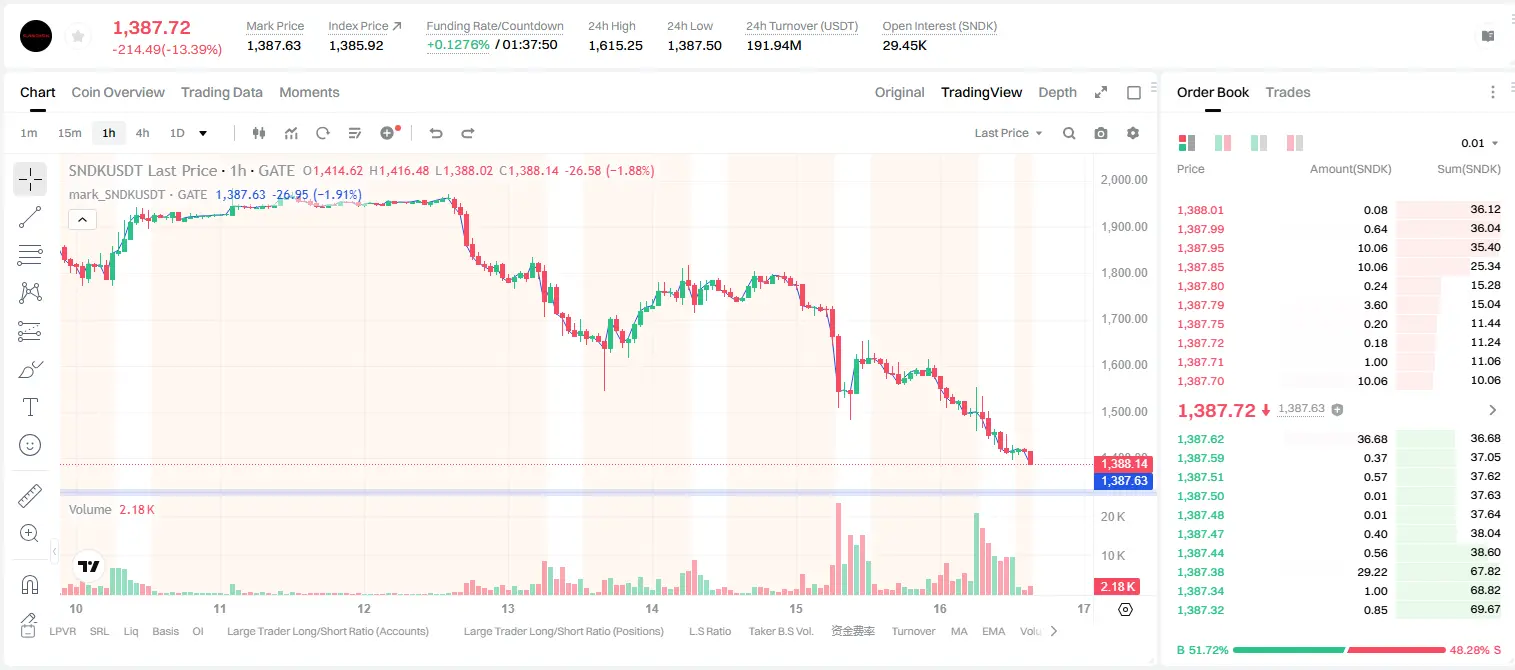Switch chart to Depth view
The image size is (1515, 670).
[1057, 92]
